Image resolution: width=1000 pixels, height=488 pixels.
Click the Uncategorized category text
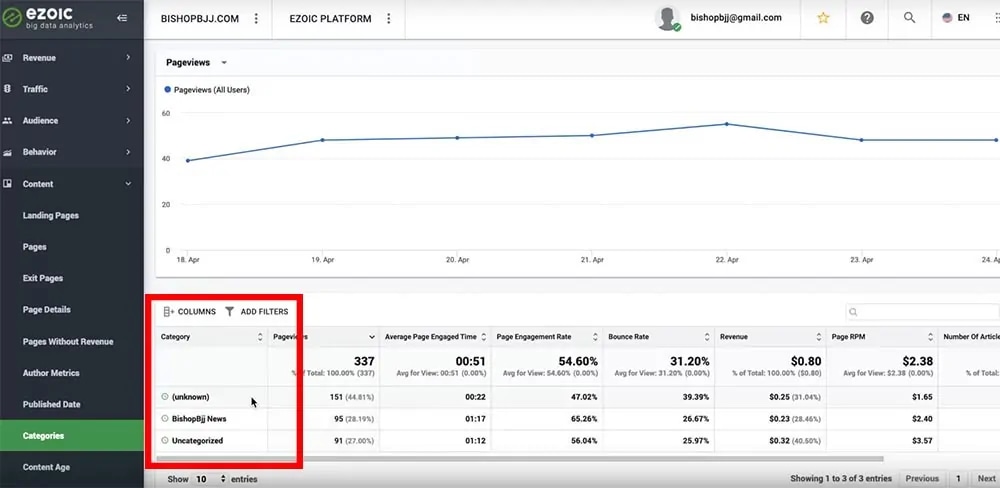(x=197, y=441)
